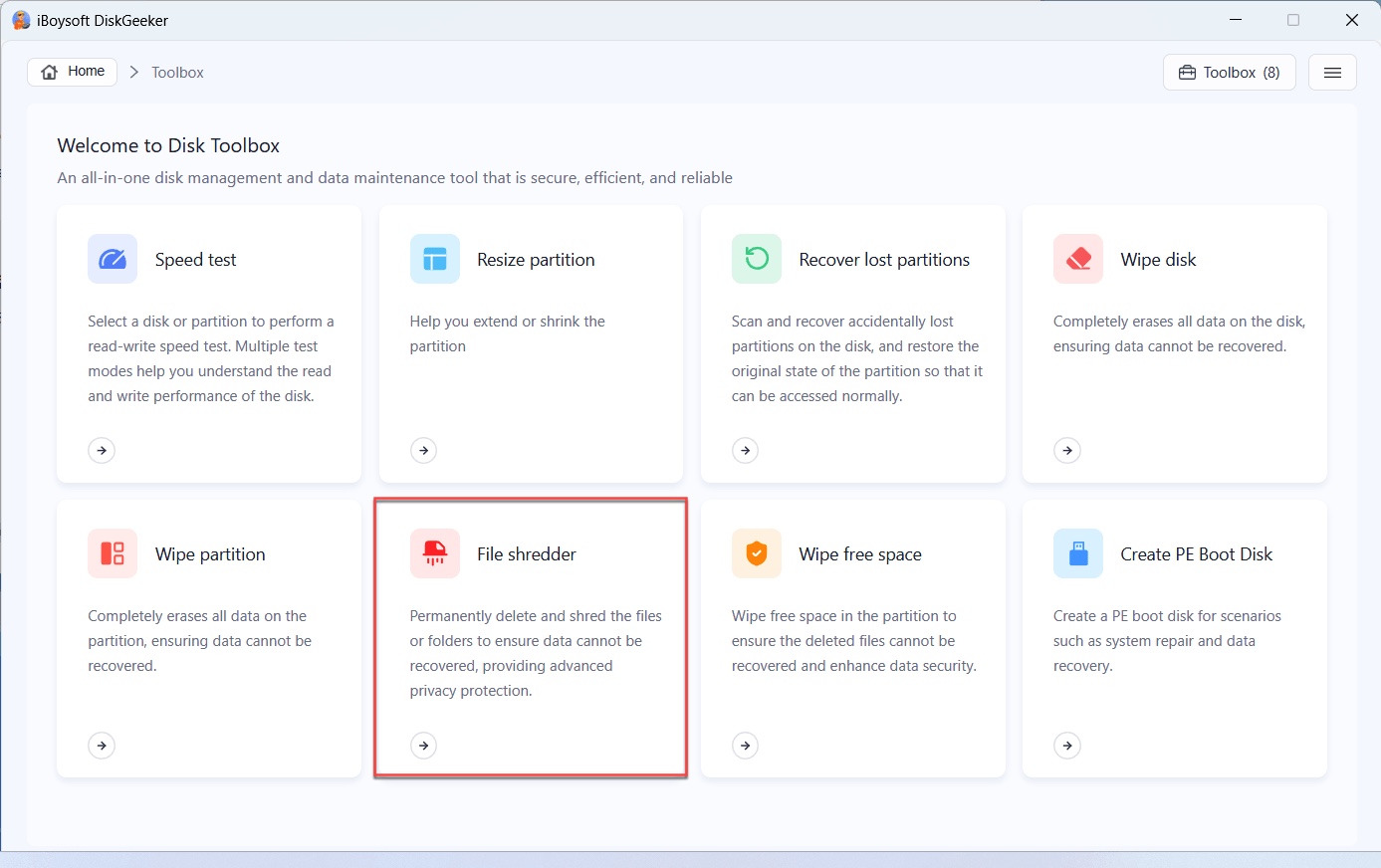The height and width of the screenshot is (868, 1381).
Task: Click the Wipe partition description text
Action: (199, 641)
